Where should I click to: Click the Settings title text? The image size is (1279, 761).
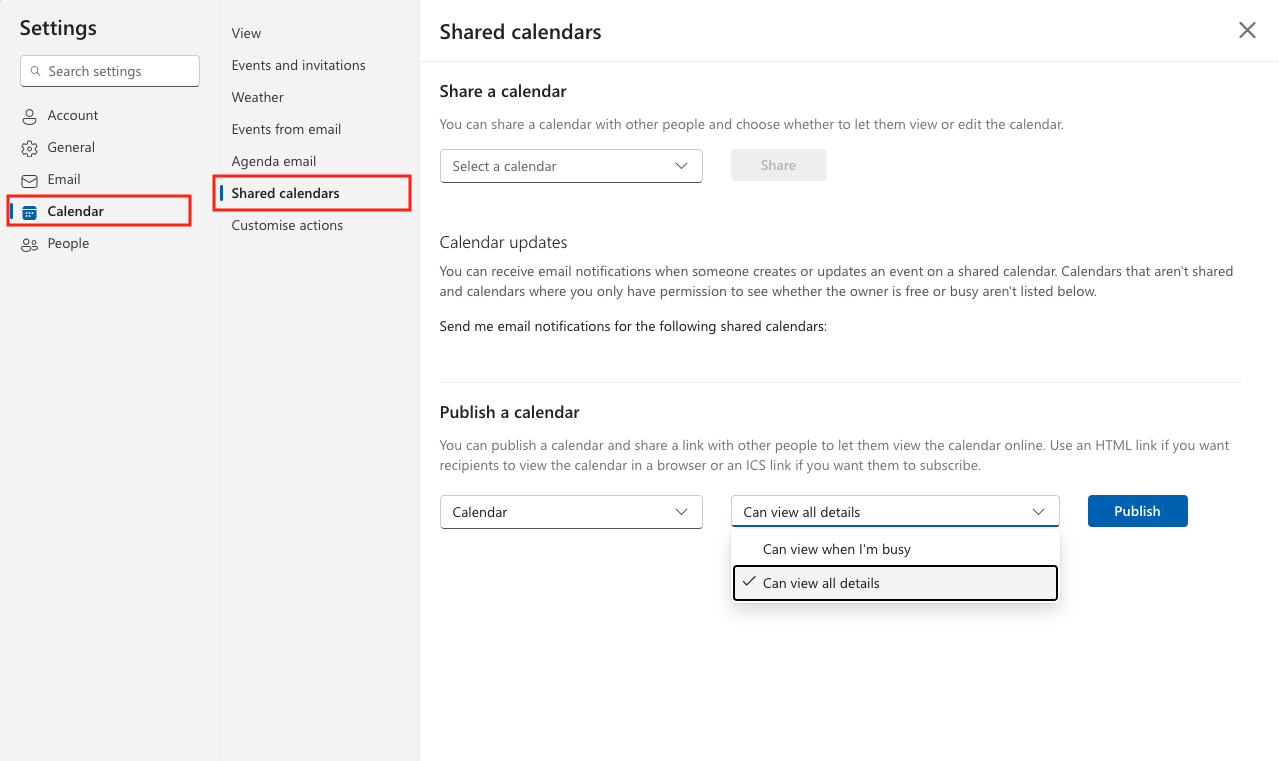(58, 27)
